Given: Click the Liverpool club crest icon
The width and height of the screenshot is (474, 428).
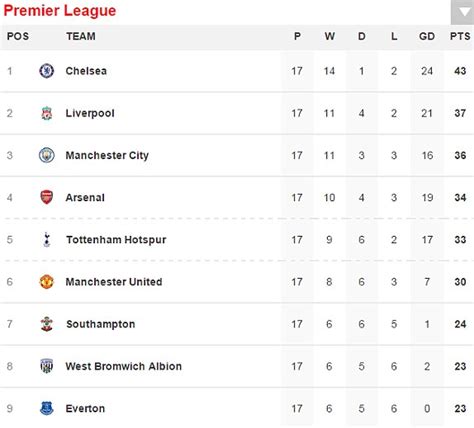Looking at the screenshot, I should 47,113.
